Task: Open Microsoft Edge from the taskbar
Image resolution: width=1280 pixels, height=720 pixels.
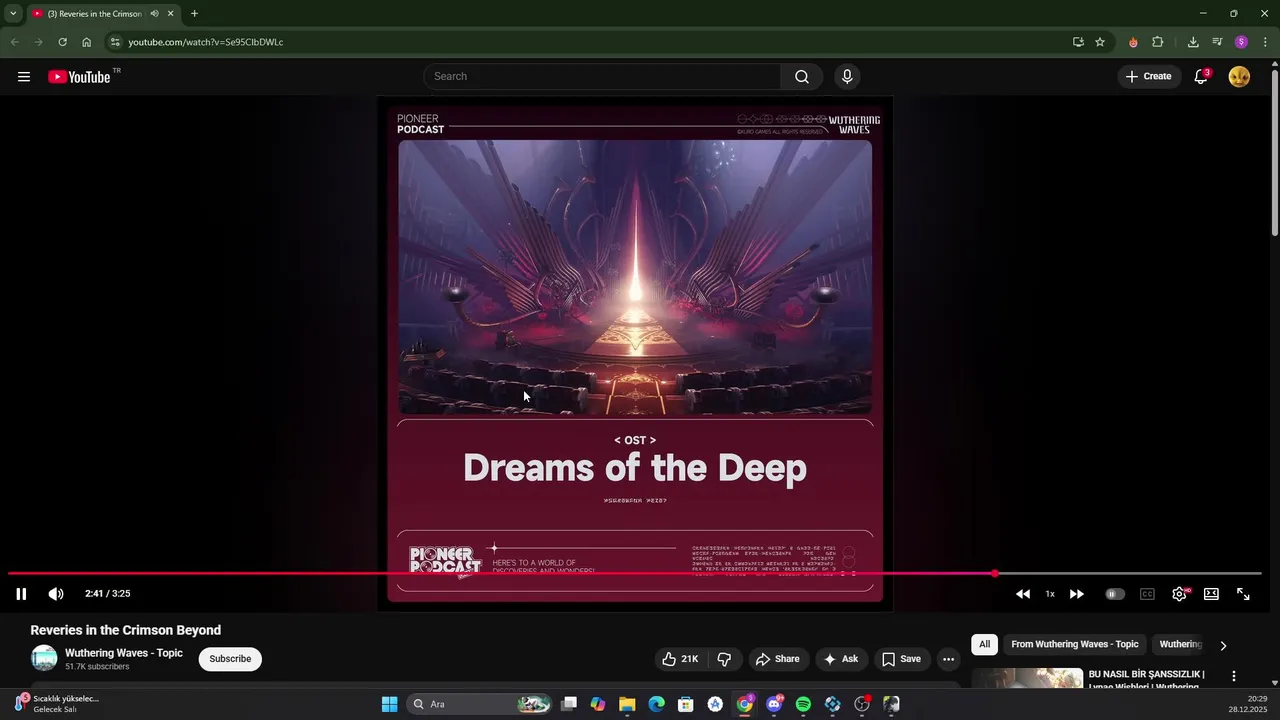Action: [656, 704]
